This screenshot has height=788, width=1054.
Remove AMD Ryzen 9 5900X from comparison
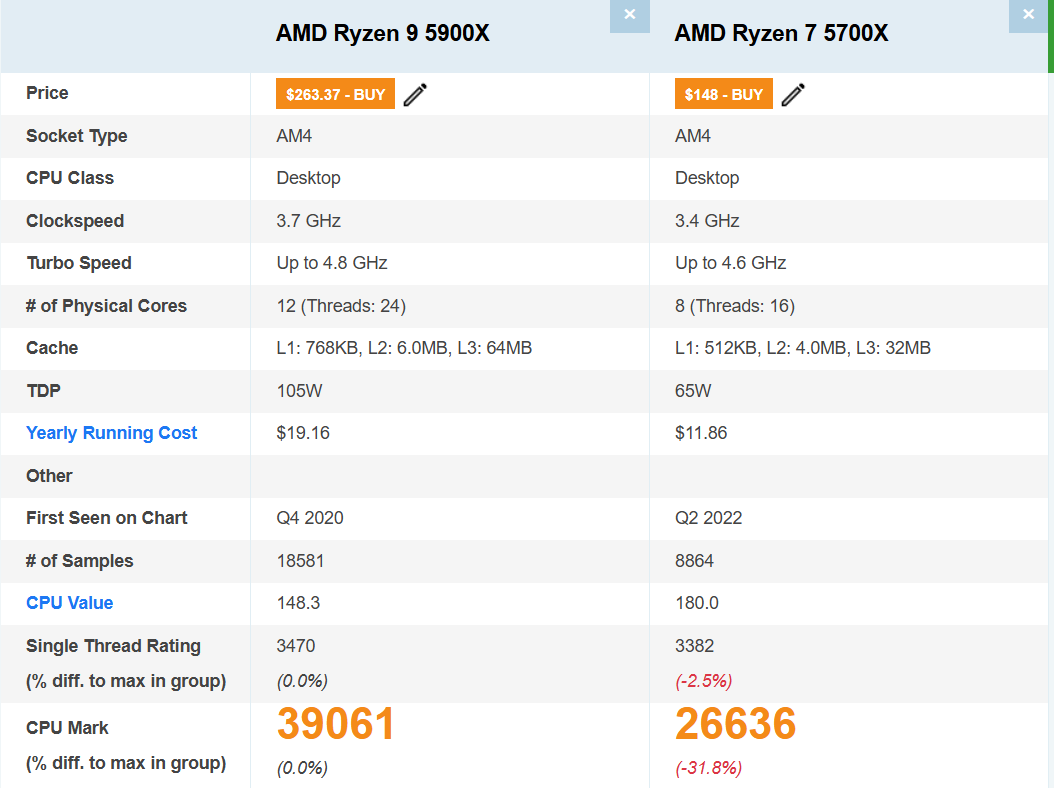(x=629, y=15)
